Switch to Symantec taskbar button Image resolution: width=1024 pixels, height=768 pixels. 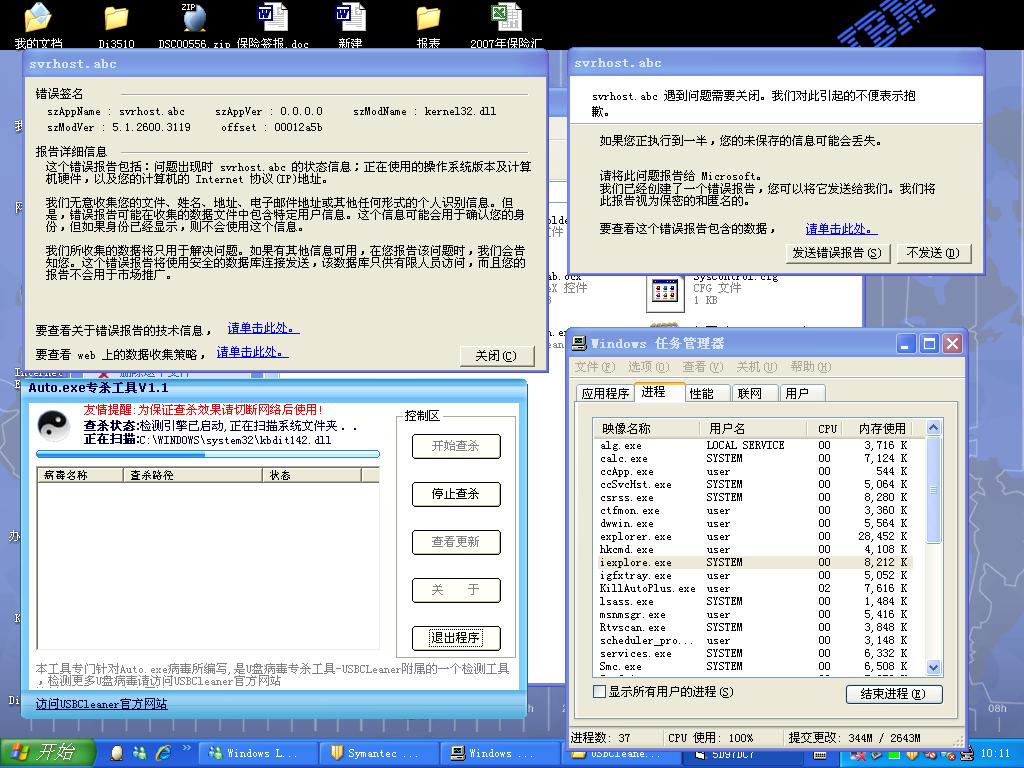pyautogui.click(x=377, y=753)
